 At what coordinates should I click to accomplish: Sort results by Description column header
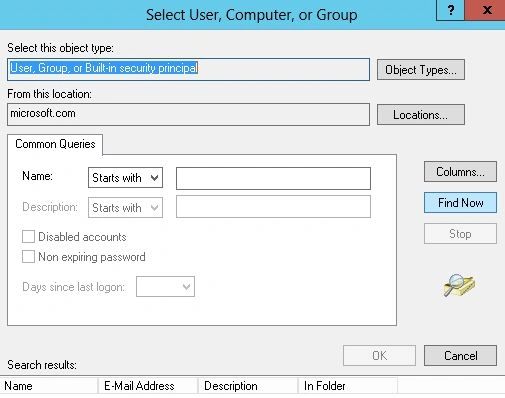pyautogui.click(x=248, y=386)
